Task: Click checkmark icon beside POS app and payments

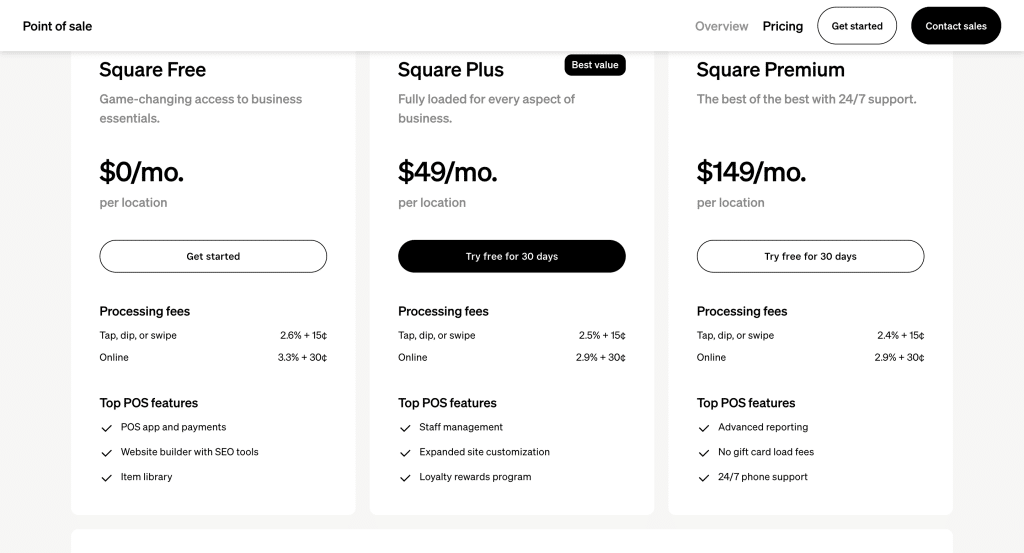Action: [x=106, y=428]
